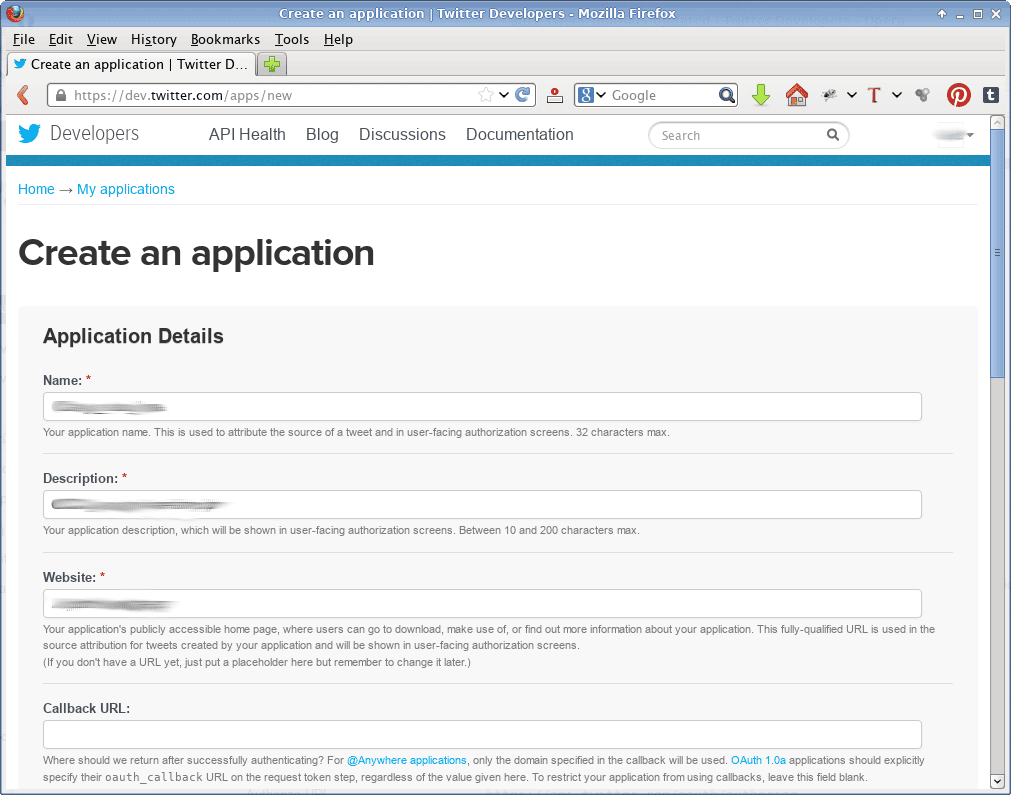The width and height of the screenshot is (1011, 795).
Task: Click the Pinterest toolbar icon
Action: point(958,95)
